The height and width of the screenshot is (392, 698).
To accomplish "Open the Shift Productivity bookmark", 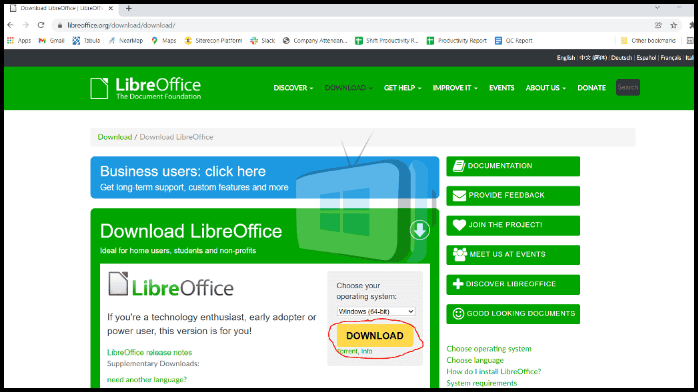I will [x=386, y=40].
